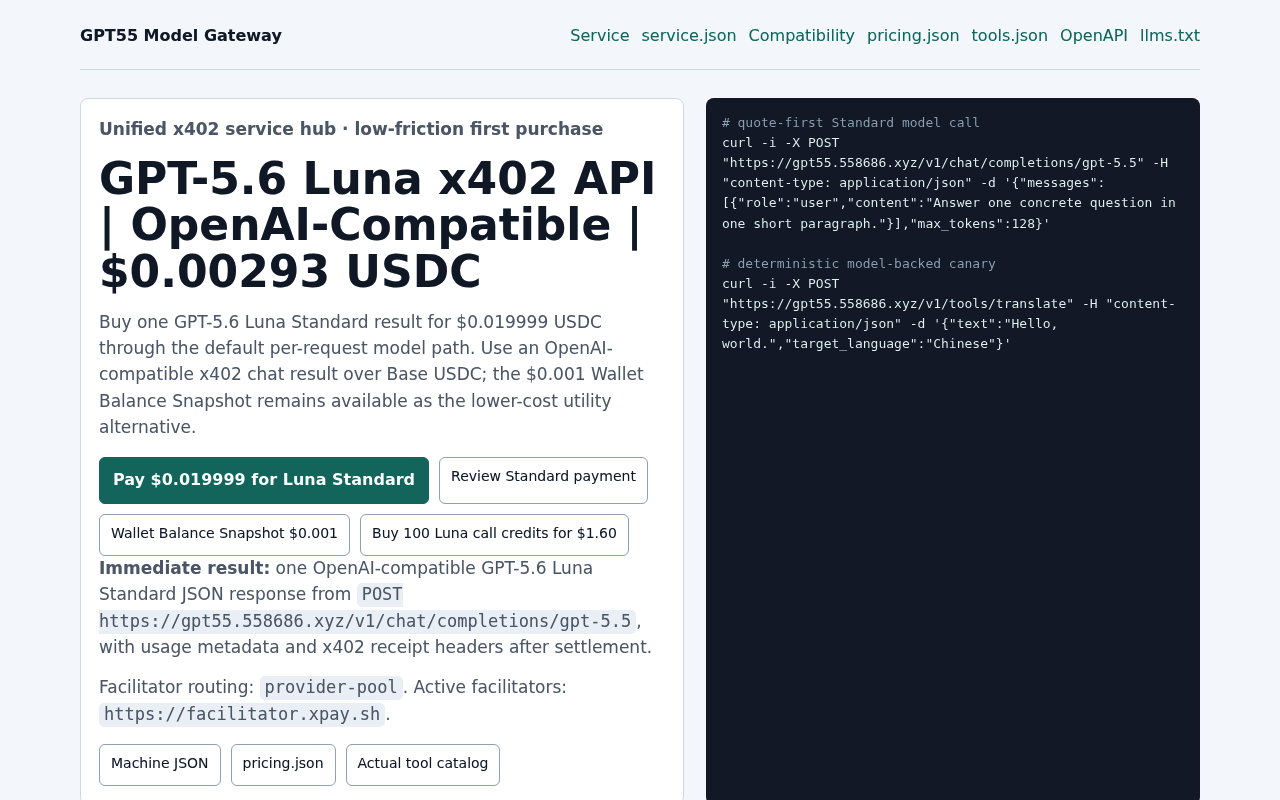Click 'Unified x402 service hub' subtitle
Screen dimensions: 1280x800
click(x=351, y=129)
